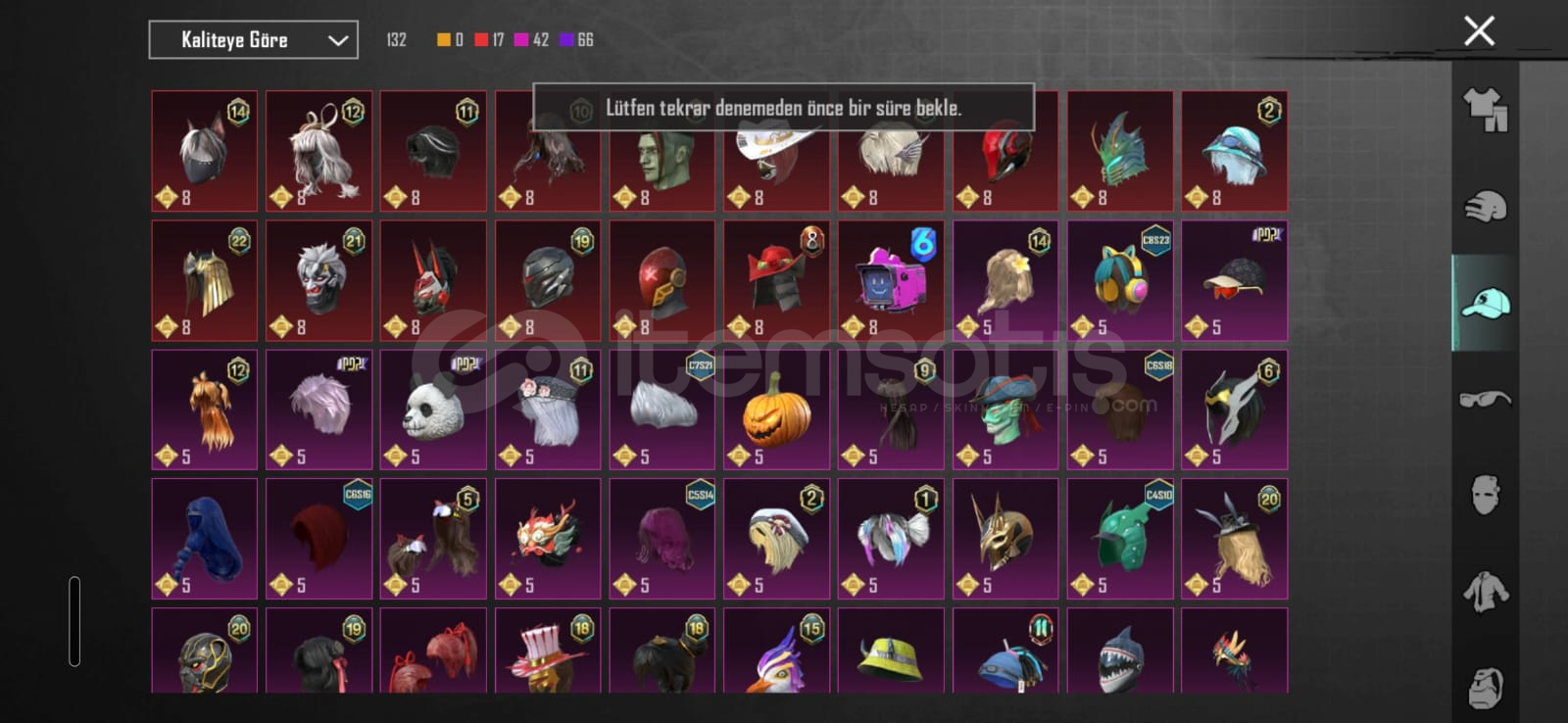1568x723 pixels.
Task: Click the vertical scroll indicator on left
Action: (x=74, y=621)
